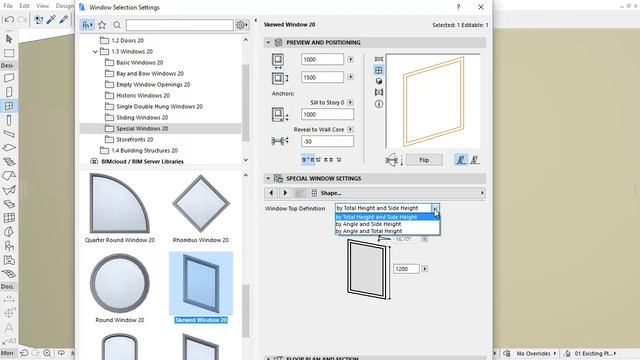Collapse the Special Window Settings panel
Image resolution: width=640 pixels, height=360 pixels.
268,178
